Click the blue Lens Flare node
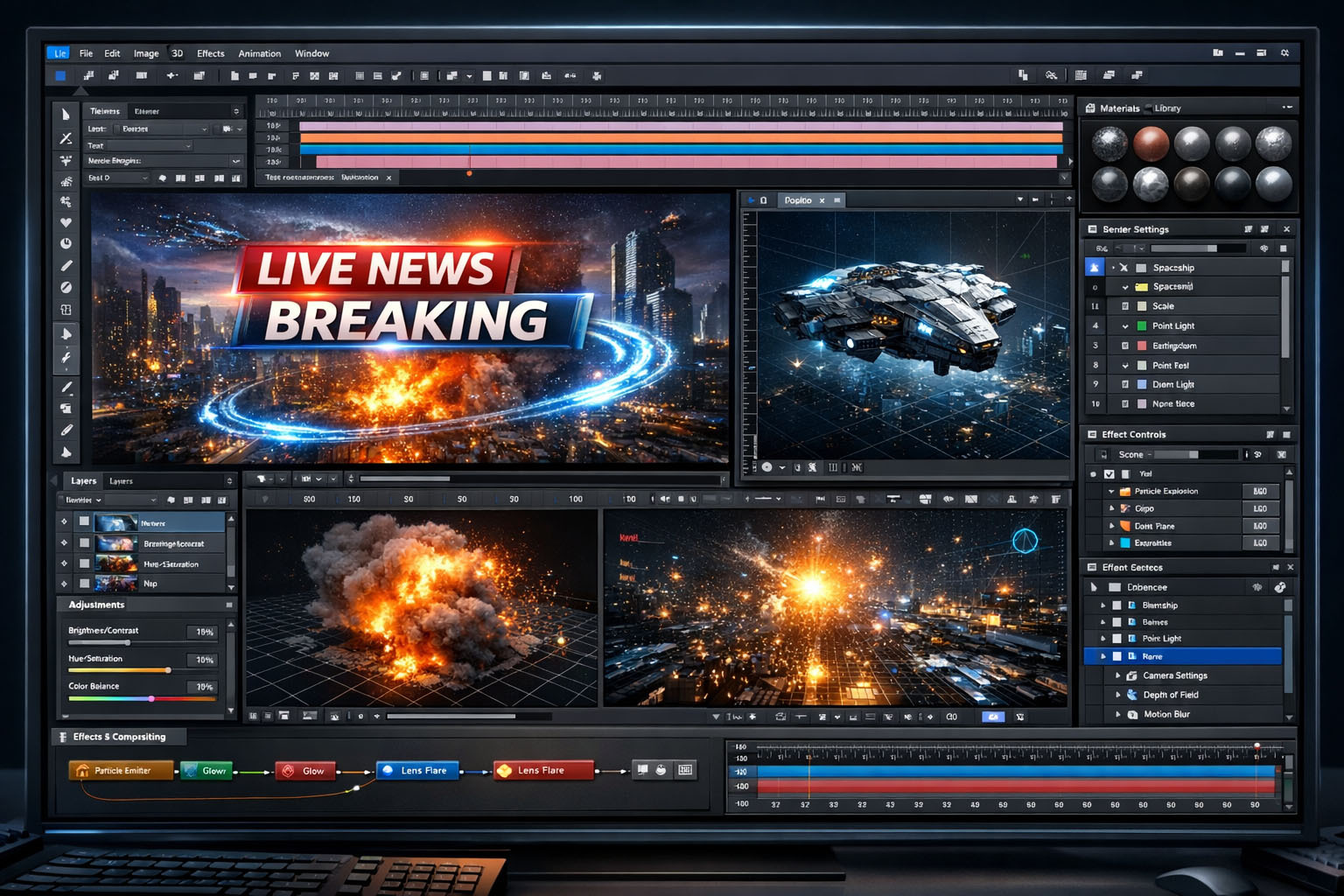1344x896 pixels. (x=416, y=771)
